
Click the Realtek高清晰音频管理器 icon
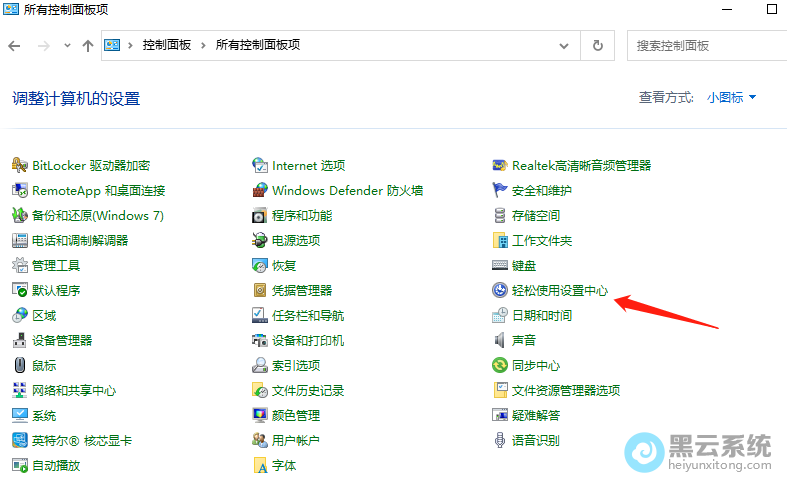pyautogui.click(x=499, y=165)
